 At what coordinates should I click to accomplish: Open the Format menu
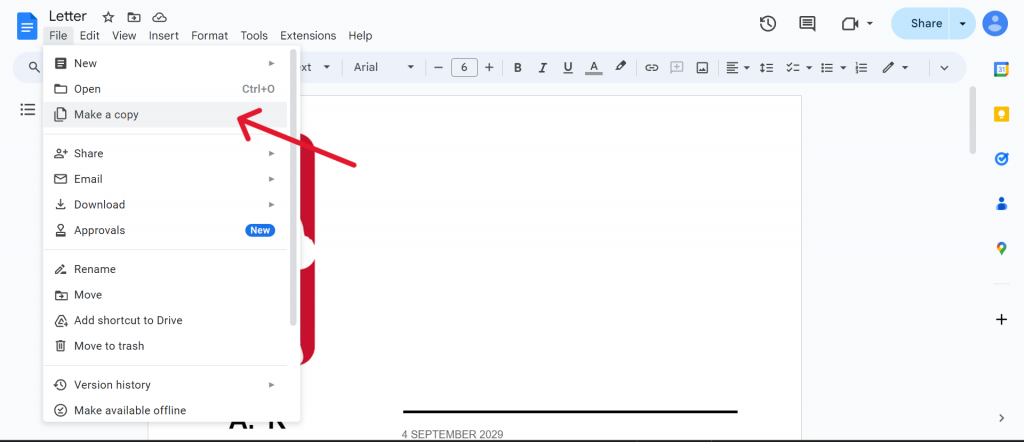tap(210, 35)
